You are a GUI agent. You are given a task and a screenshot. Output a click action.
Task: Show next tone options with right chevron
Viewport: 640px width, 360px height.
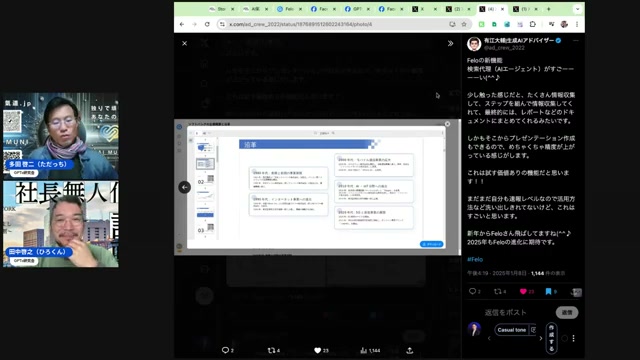pyautogui.click(x=541, y=338)
